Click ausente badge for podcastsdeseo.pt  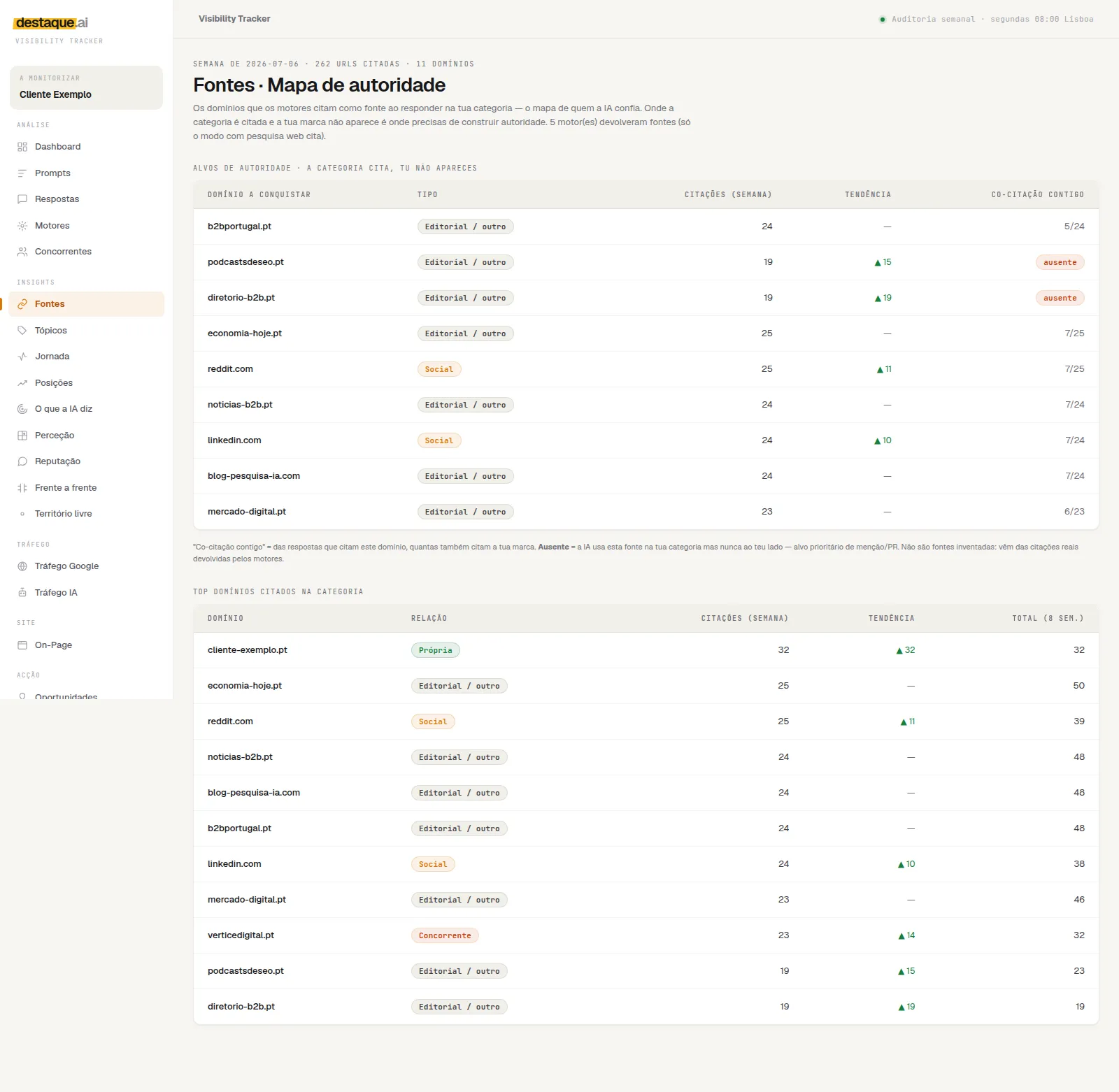pos(1060,262)
